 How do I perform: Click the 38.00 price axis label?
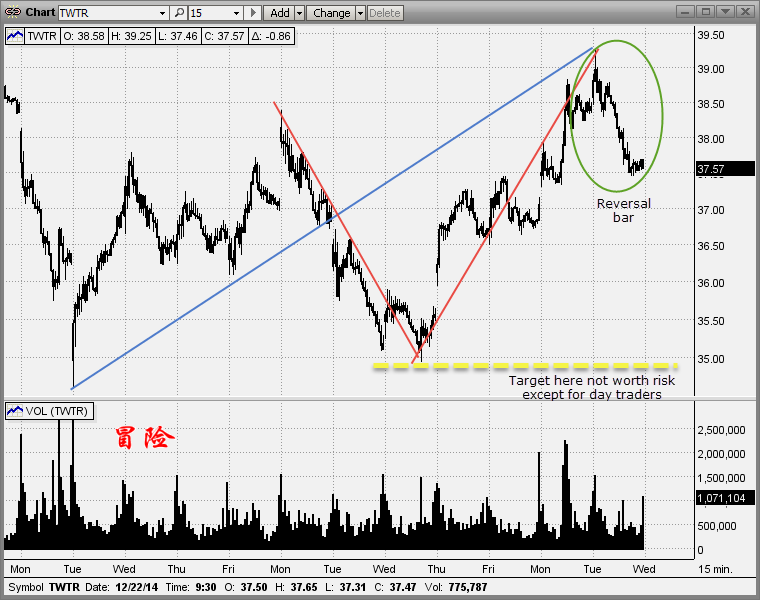(711, 139)
